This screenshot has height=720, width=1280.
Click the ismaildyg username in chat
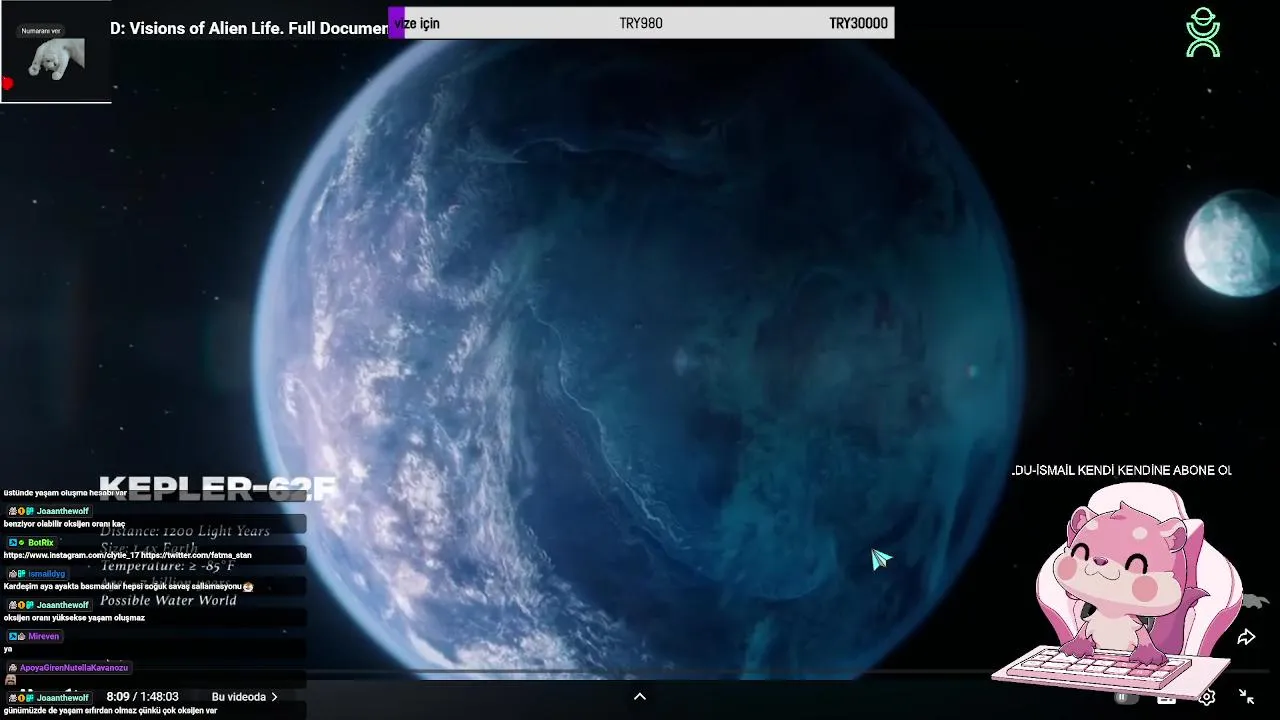tap(46, 574)
